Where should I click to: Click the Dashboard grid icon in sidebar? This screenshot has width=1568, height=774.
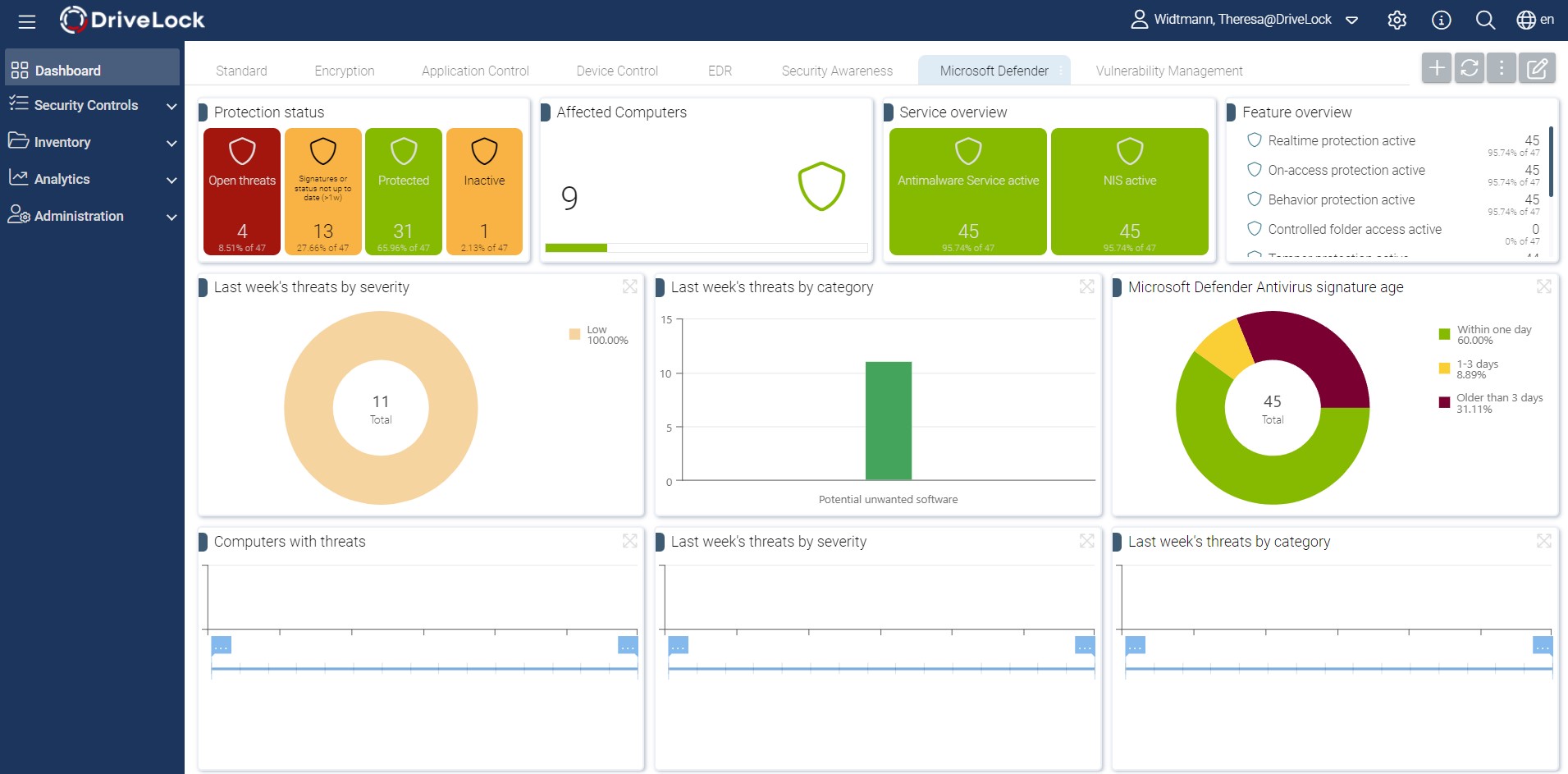[20, 71]
